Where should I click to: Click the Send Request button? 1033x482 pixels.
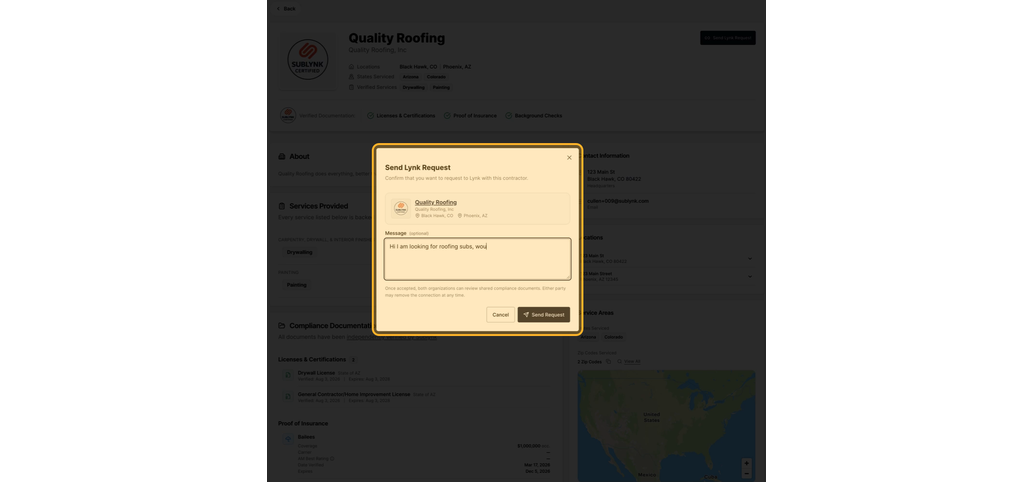544,315
